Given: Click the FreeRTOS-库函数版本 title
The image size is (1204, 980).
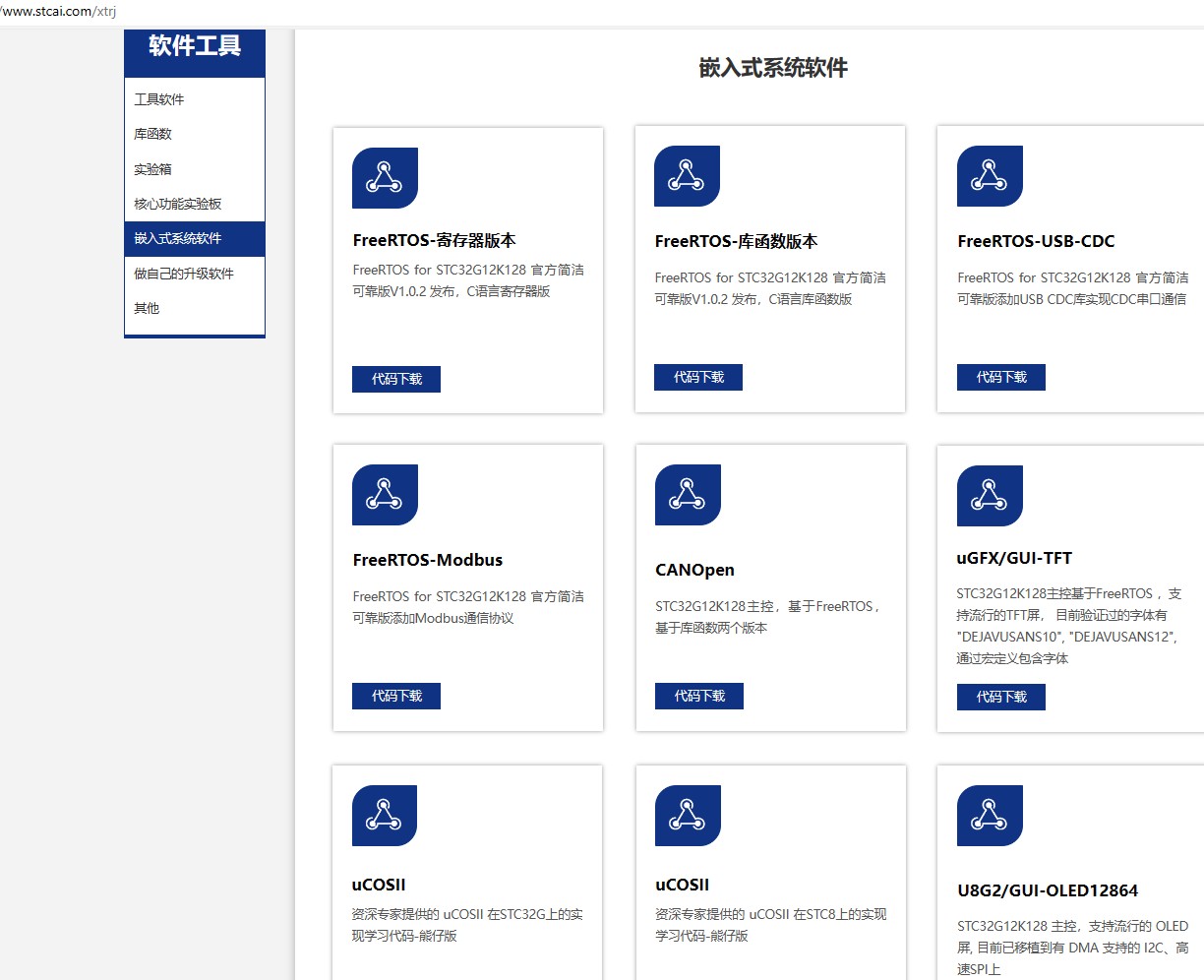Looking at the screenshot, I should [x=736, y=241].
